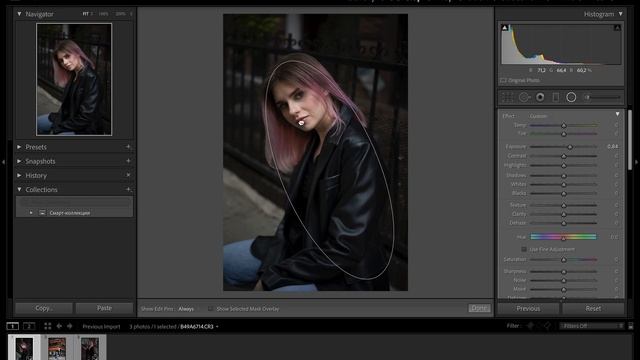This screenshot has width=640, height=360.
Task: Filter by flag status in the filter bar
Action: point(530,326)
